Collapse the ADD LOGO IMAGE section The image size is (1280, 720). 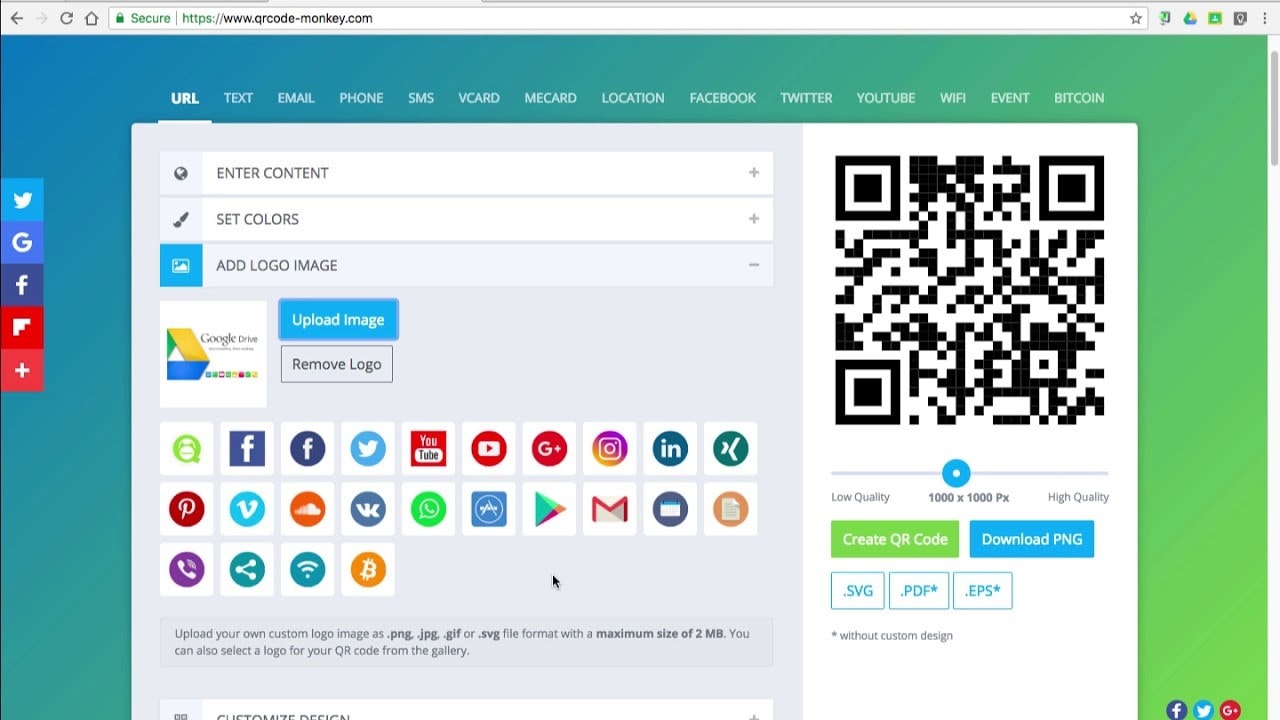(x=465, y=265)
